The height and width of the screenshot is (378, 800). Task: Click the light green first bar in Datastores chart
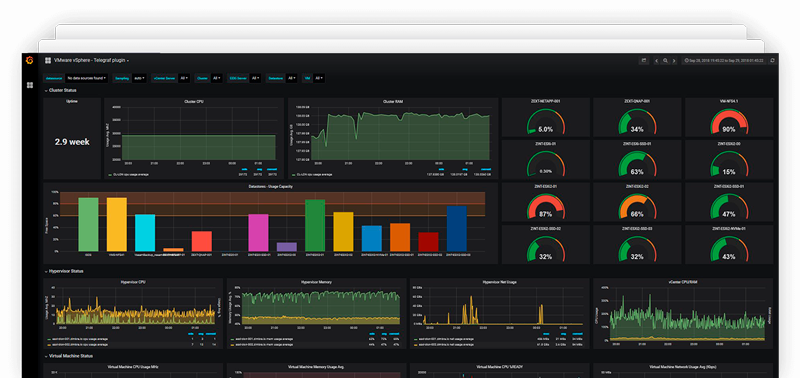coord(88,224)
